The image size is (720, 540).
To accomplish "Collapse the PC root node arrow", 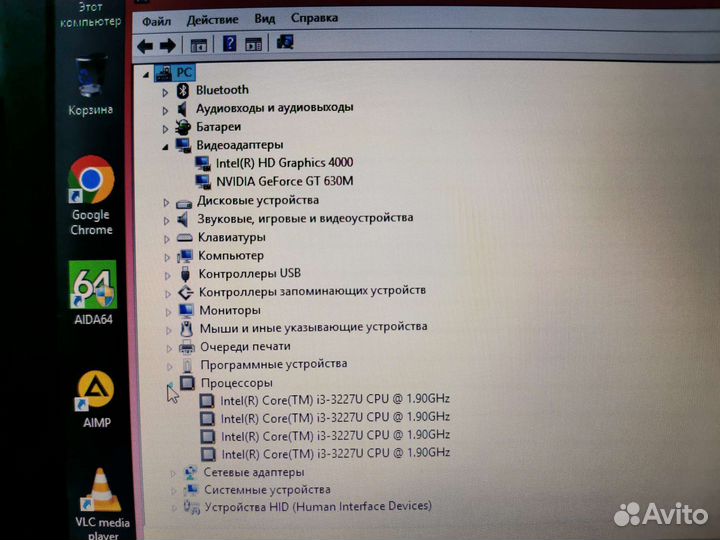I will tap(146, 74).
